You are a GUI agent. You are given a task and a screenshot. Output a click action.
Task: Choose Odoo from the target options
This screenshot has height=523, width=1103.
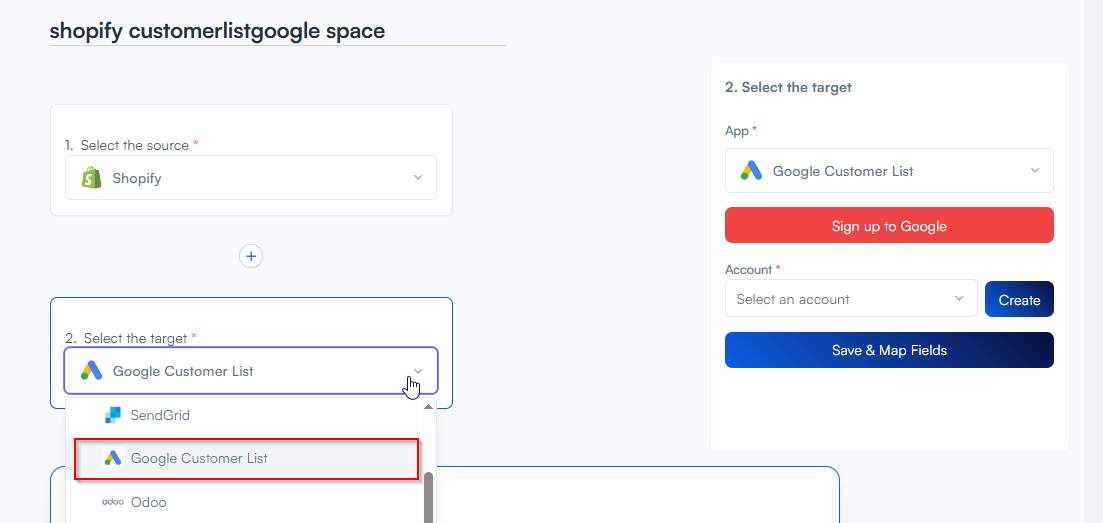(149, 502)
